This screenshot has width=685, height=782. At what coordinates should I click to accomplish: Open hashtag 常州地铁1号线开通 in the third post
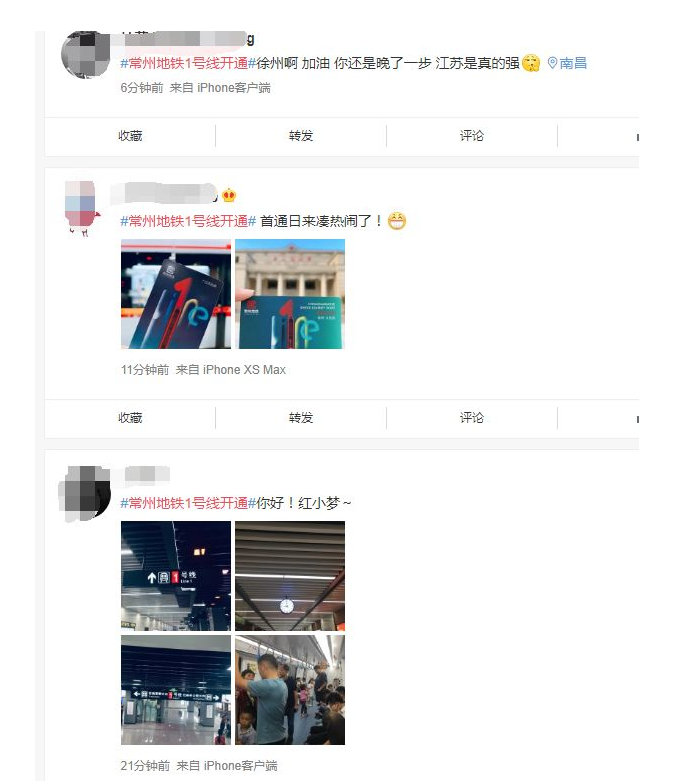188,503
